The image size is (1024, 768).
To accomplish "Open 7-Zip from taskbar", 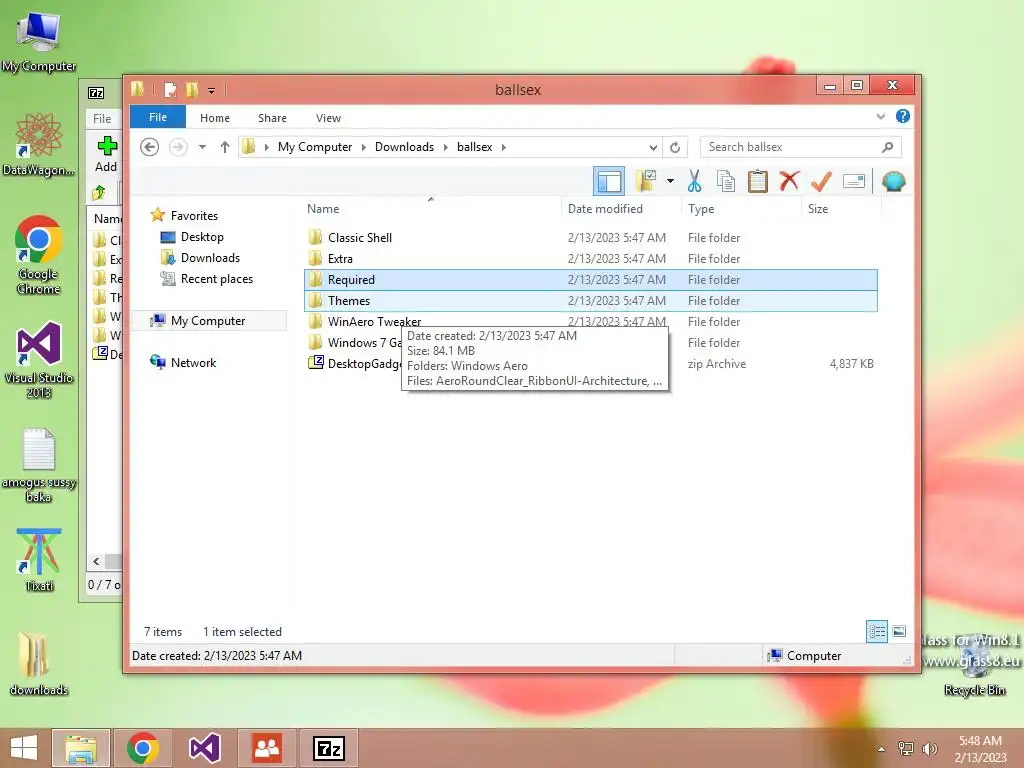I will (x=328, y=748).
